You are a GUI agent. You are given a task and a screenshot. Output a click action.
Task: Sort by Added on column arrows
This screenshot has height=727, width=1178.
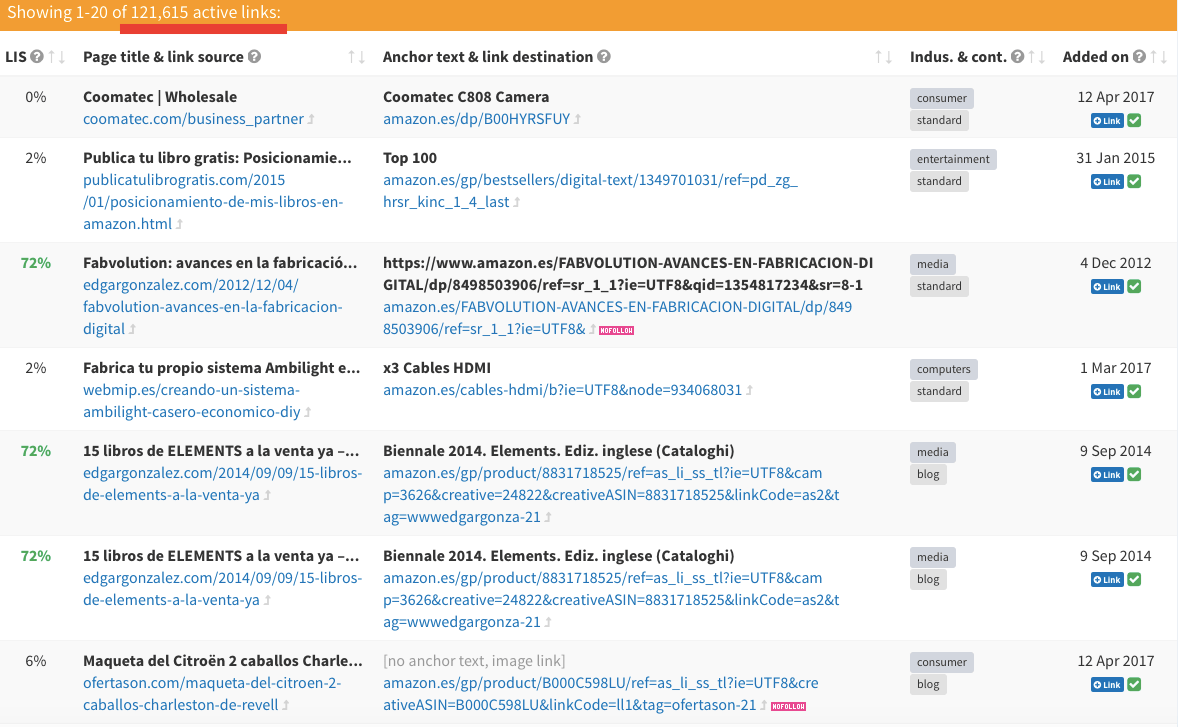point(1158,57)
